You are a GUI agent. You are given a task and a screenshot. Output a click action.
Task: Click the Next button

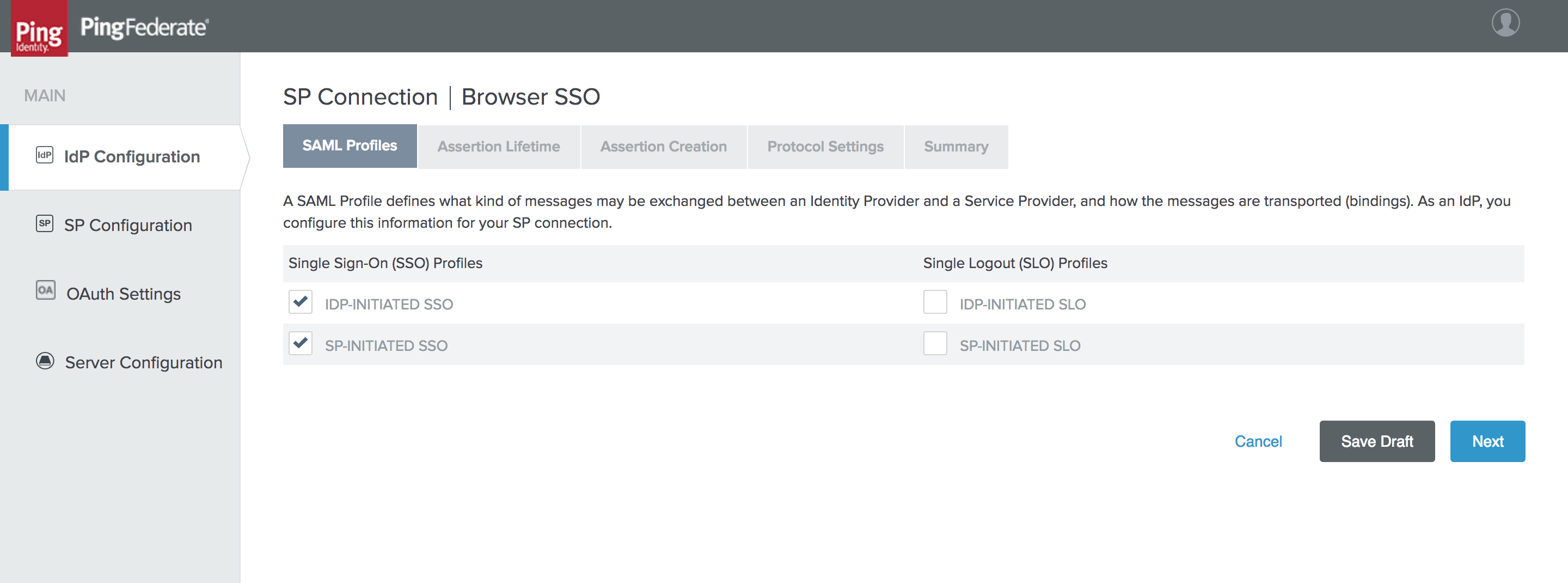pos(1487,442)
